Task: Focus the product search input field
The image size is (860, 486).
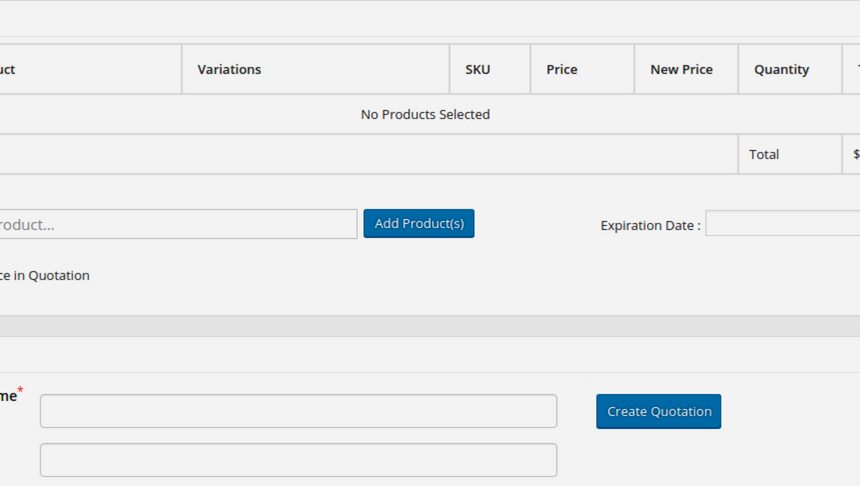Action: pos(178,224)
